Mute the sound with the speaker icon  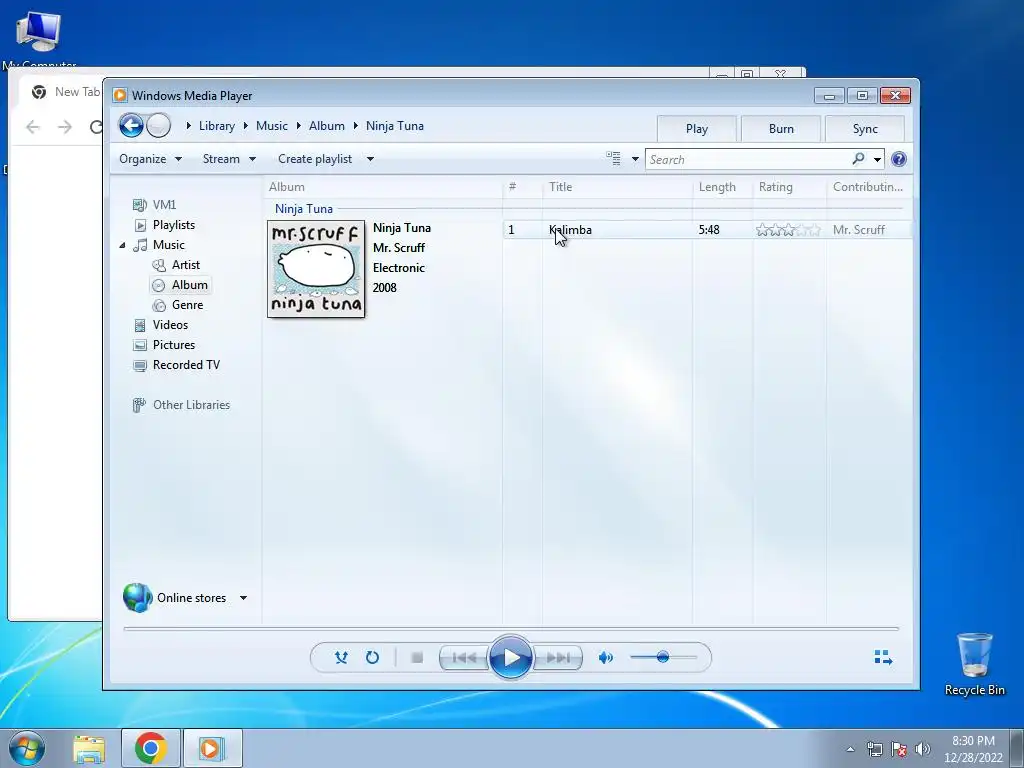tap(605, 657)
